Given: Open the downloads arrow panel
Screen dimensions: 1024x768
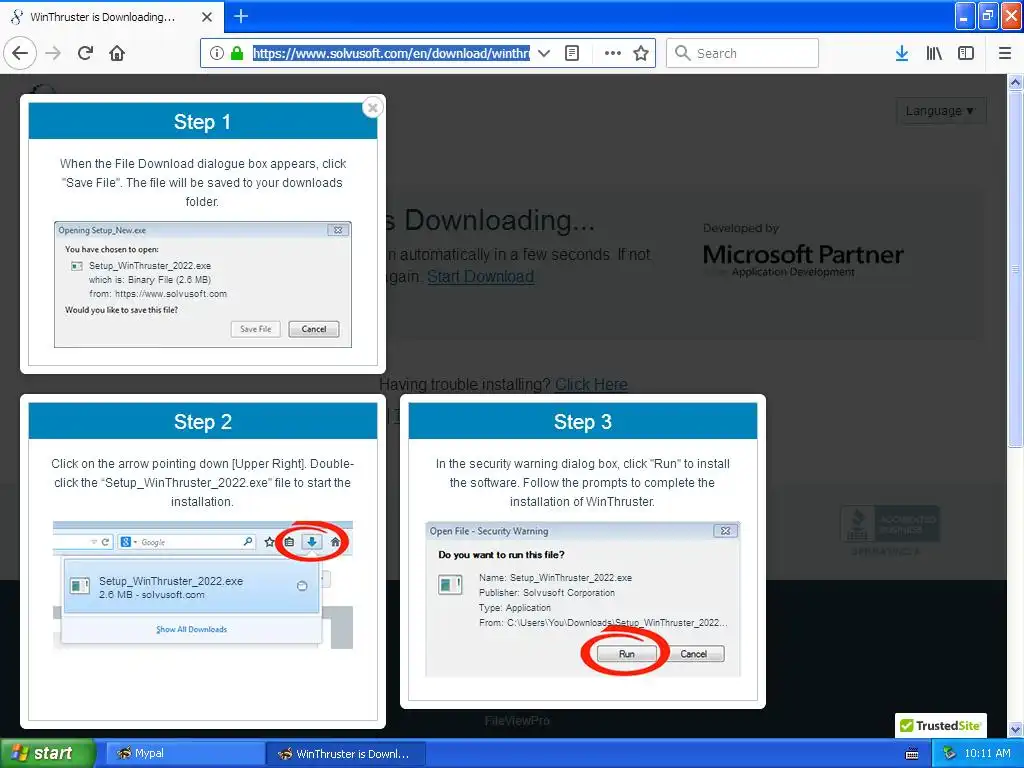Looking at the screenshot, I should coord(902,53).
